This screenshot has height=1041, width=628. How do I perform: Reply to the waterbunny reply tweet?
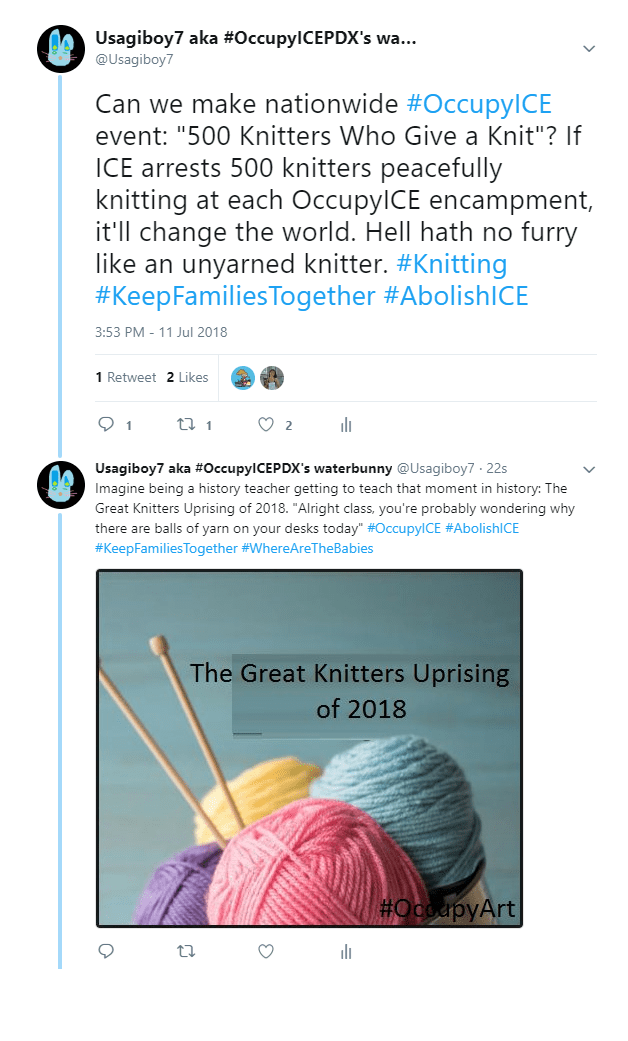pos(107,952)
